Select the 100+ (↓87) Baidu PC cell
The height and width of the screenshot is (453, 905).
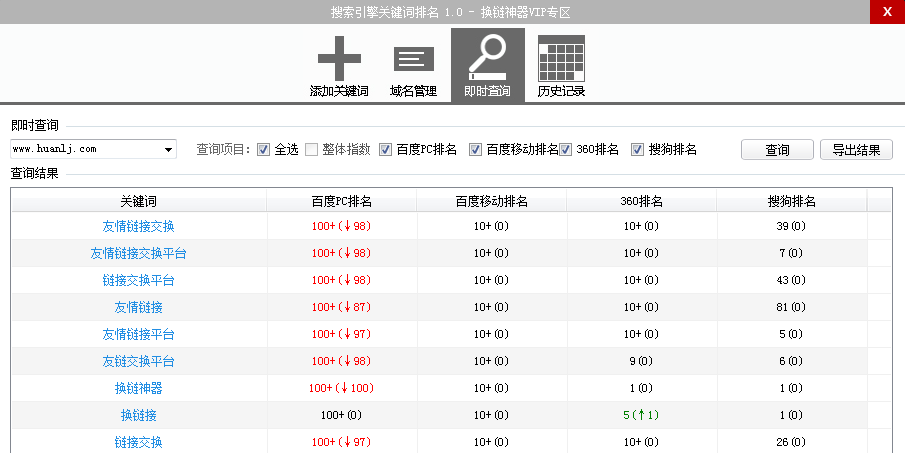pyautogui.click(x=341, y=307)
